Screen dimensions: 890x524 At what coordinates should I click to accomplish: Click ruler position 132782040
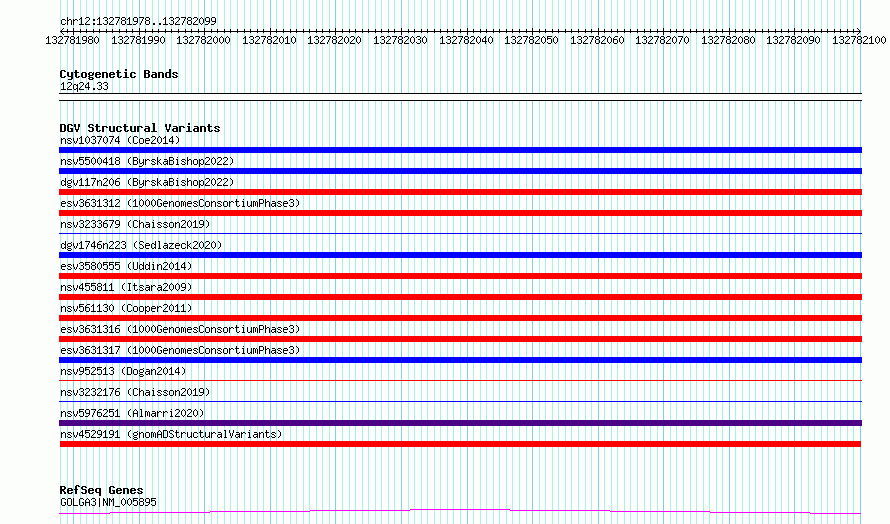tap(466, 40)
